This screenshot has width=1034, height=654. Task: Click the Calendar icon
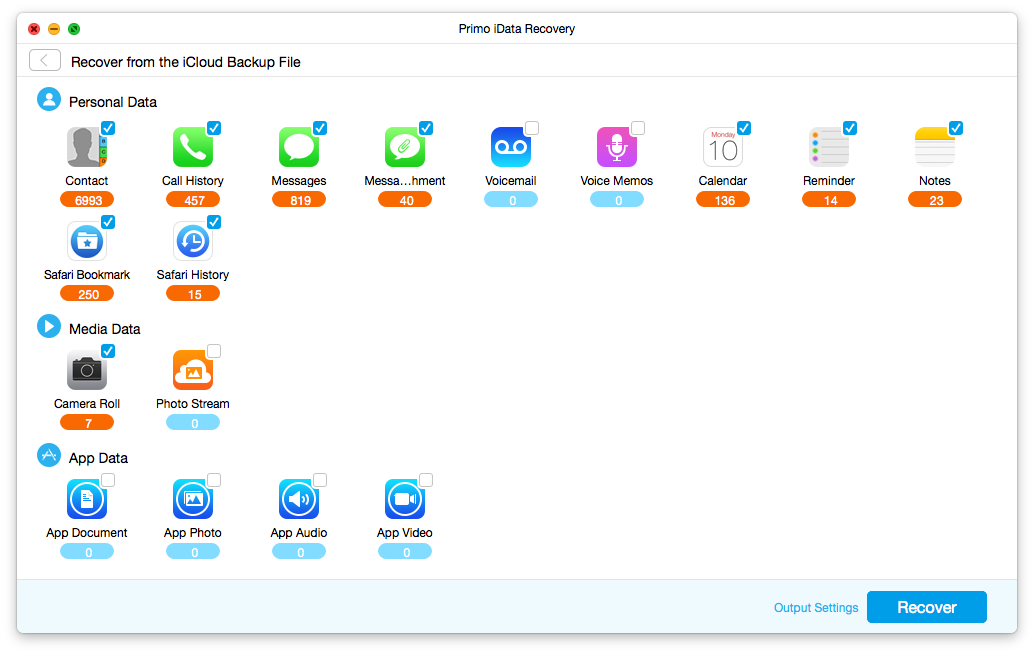(723, 146)
